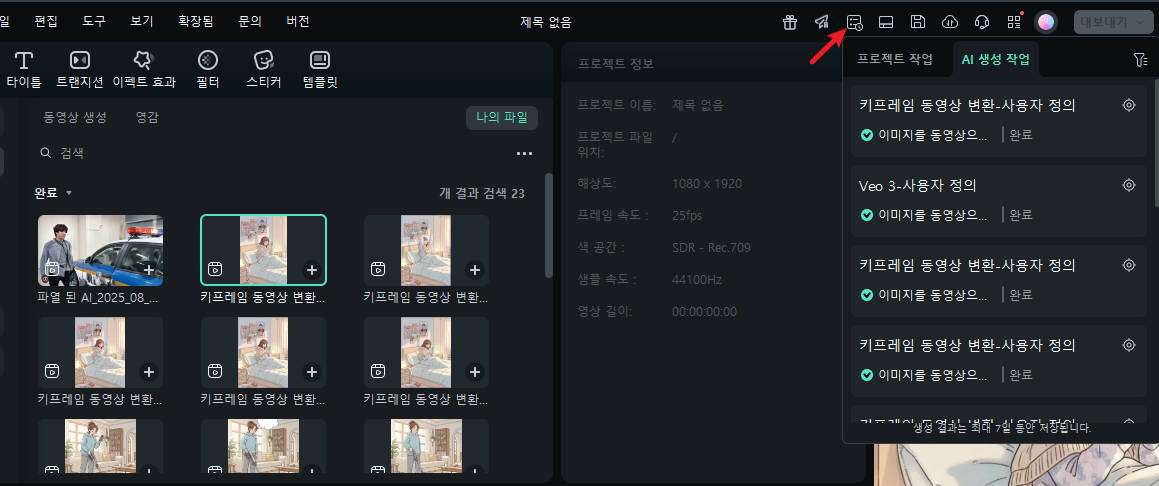Open the 이펙트 효과 (Effects) tool
The width and height of the screenshot is (1159, 486).
click(x=143, y=70)
